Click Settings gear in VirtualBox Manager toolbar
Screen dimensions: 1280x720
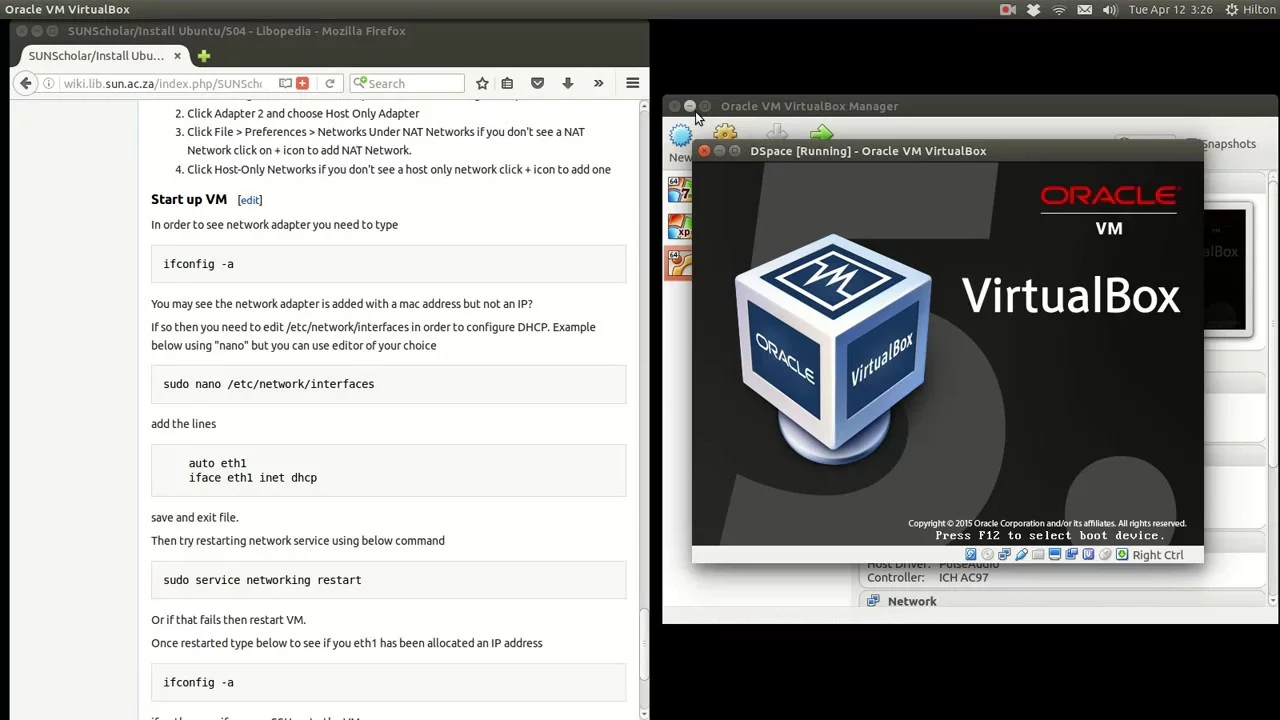725,132
